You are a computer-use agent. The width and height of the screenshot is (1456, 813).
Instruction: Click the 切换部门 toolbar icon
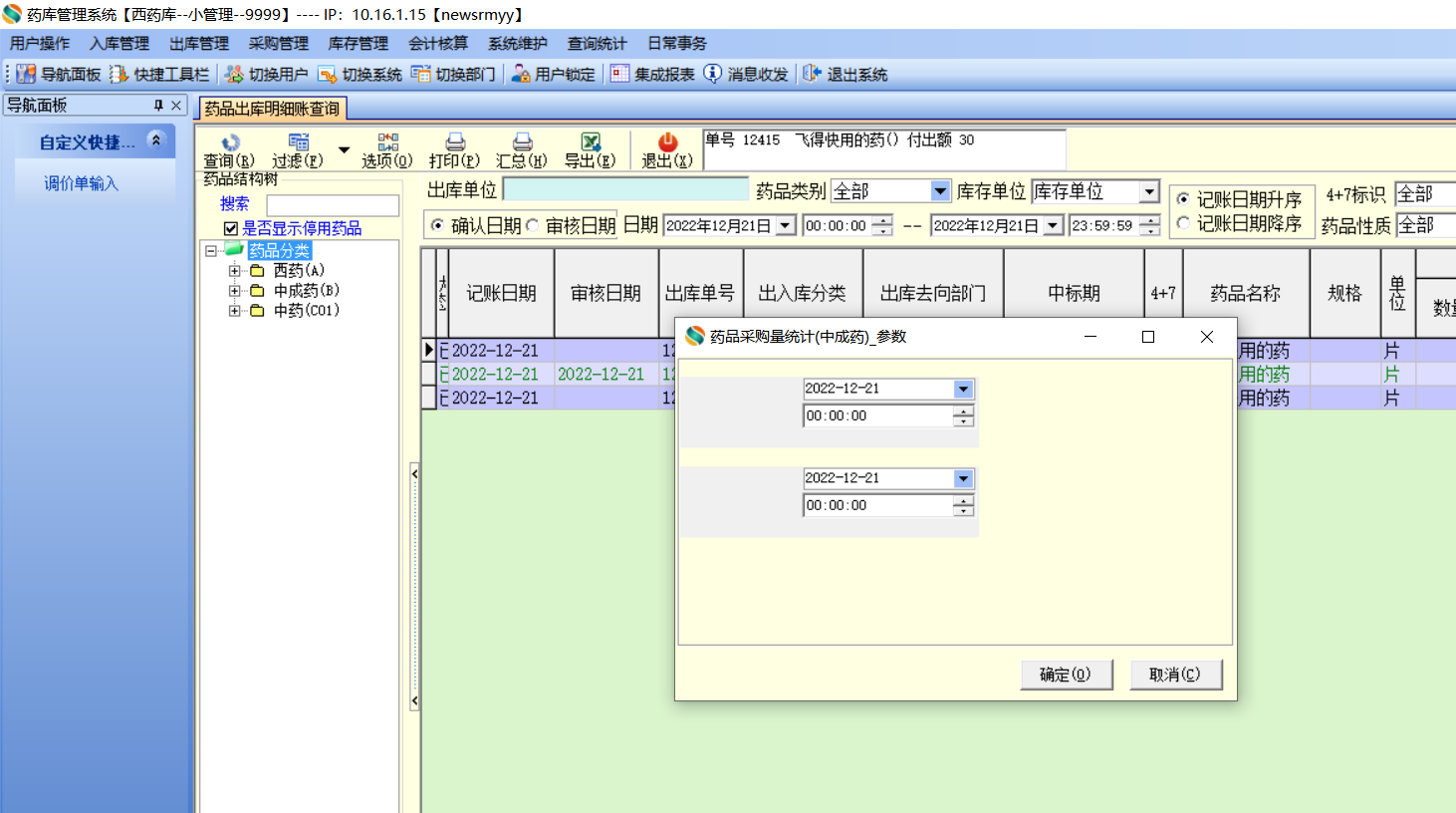tap(453, 75)
